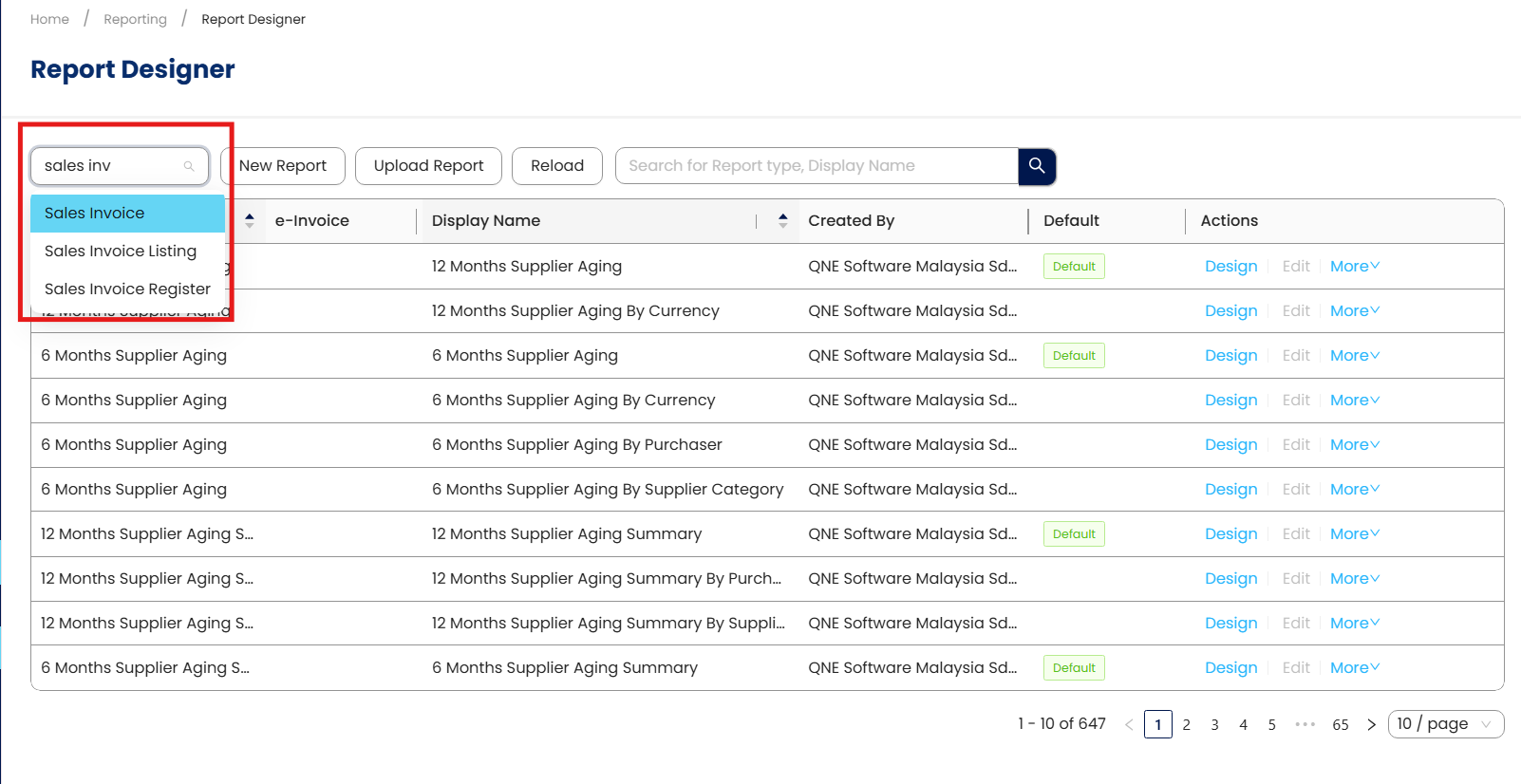Image resolution: width=1521 pixels, height=784 pixels.
Task: Click the sort arrows left of e-Invoice
Action: [x=250, y=220]
